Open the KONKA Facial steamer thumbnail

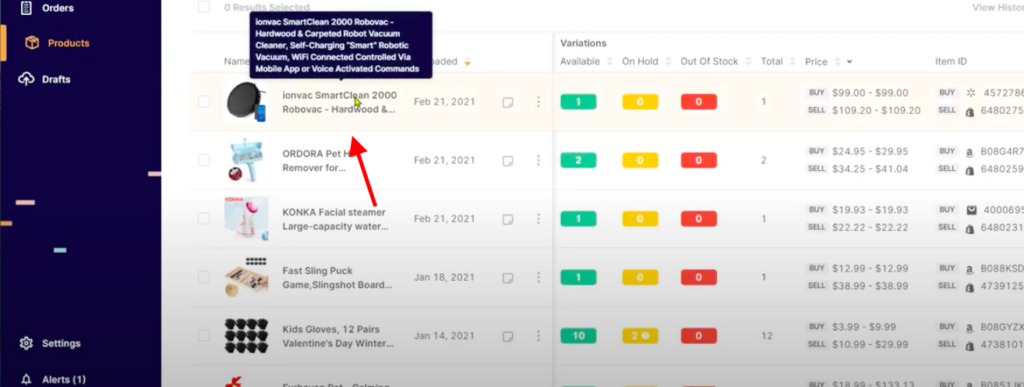tap(246, 219)
